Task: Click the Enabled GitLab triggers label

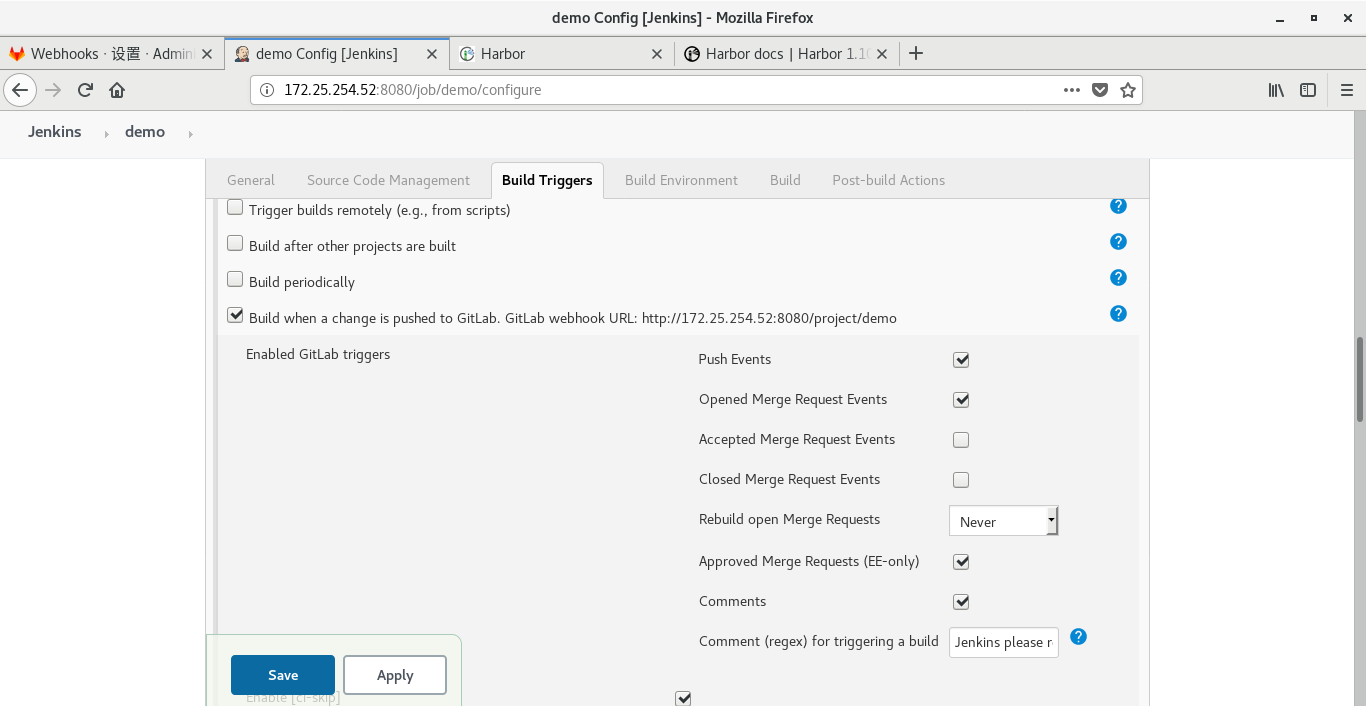Action: click(318, 354)
